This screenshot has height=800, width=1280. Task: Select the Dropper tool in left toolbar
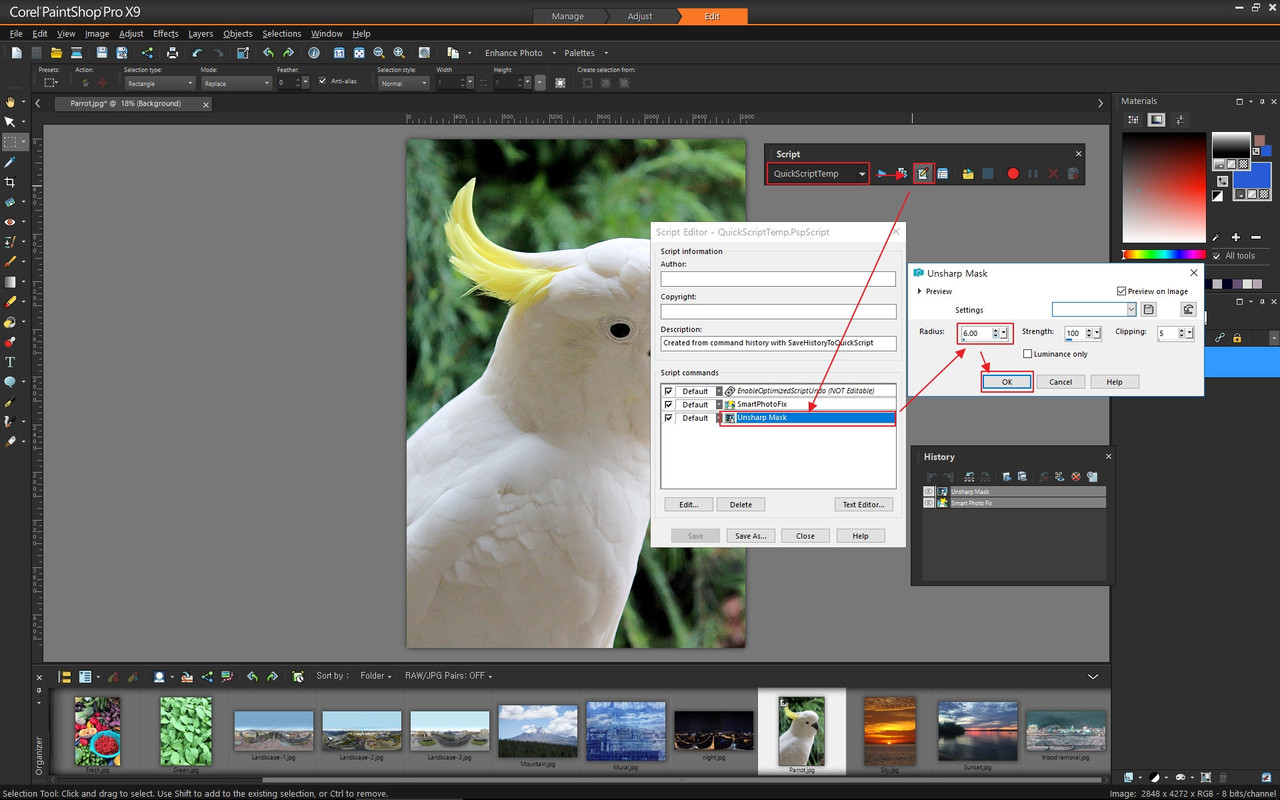pyautogui.click(x=10, y=162)
